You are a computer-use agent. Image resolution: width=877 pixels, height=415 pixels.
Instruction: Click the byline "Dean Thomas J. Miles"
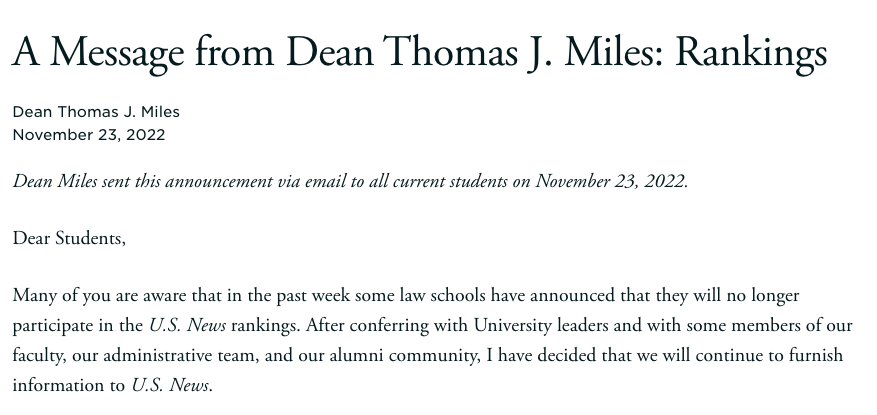pos(96,112)
